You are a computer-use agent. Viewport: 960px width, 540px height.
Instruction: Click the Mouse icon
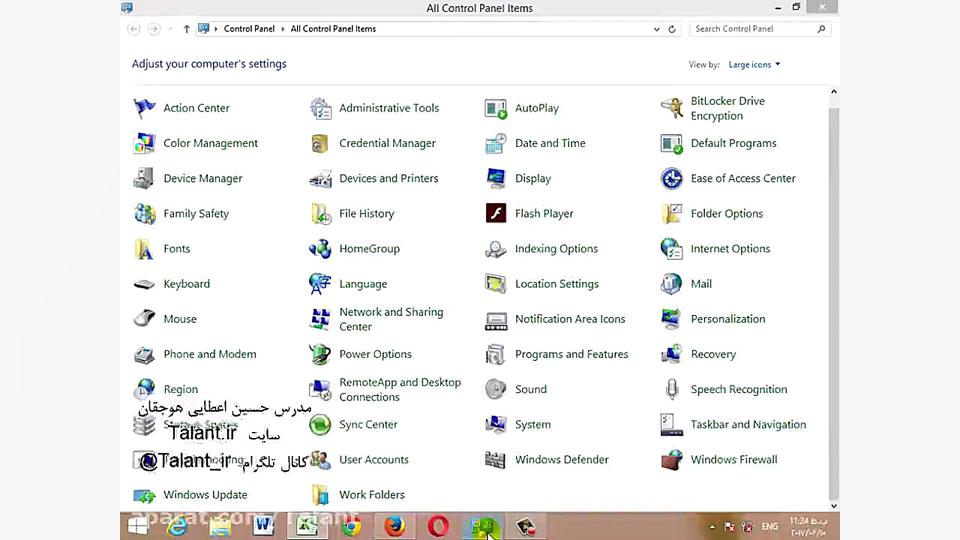pyautogui.click(x=144, y=319)
